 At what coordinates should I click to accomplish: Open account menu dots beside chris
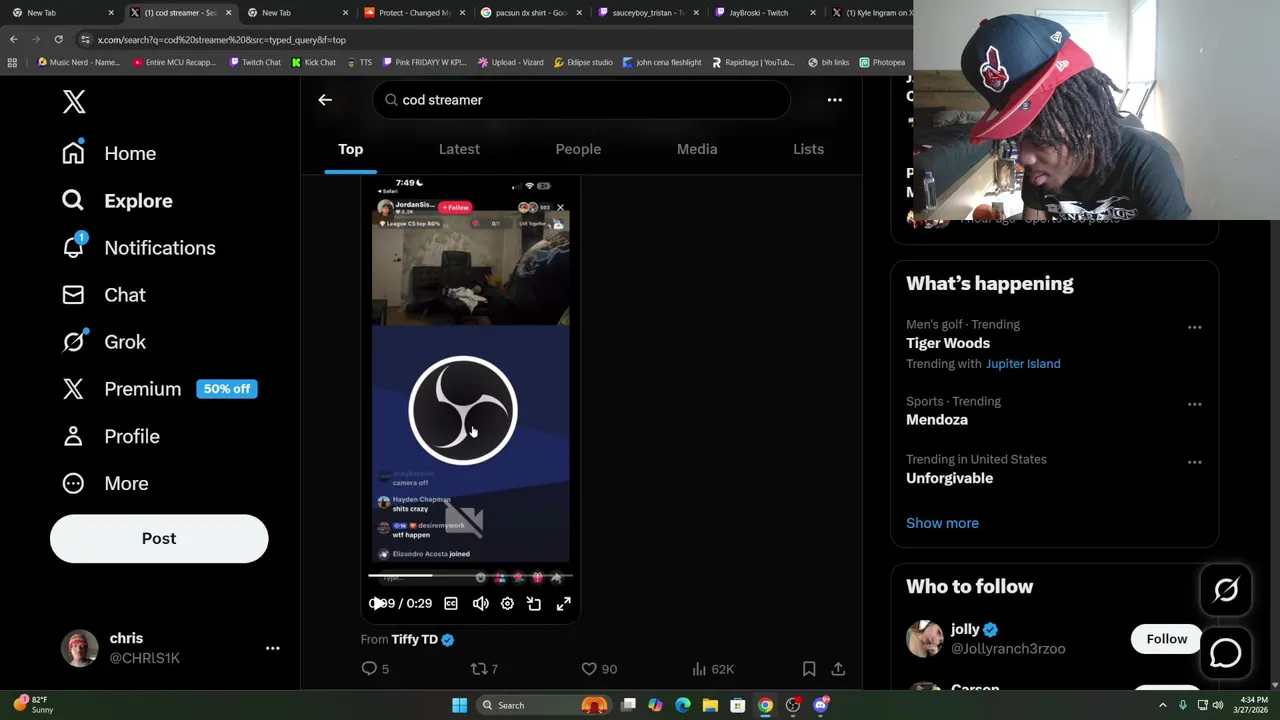272,648
